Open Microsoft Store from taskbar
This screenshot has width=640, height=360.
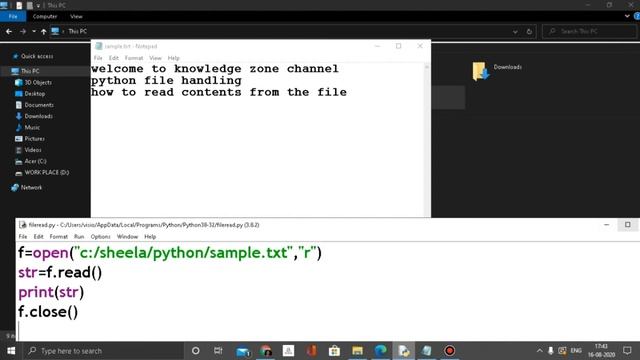[x=334, y=351]
